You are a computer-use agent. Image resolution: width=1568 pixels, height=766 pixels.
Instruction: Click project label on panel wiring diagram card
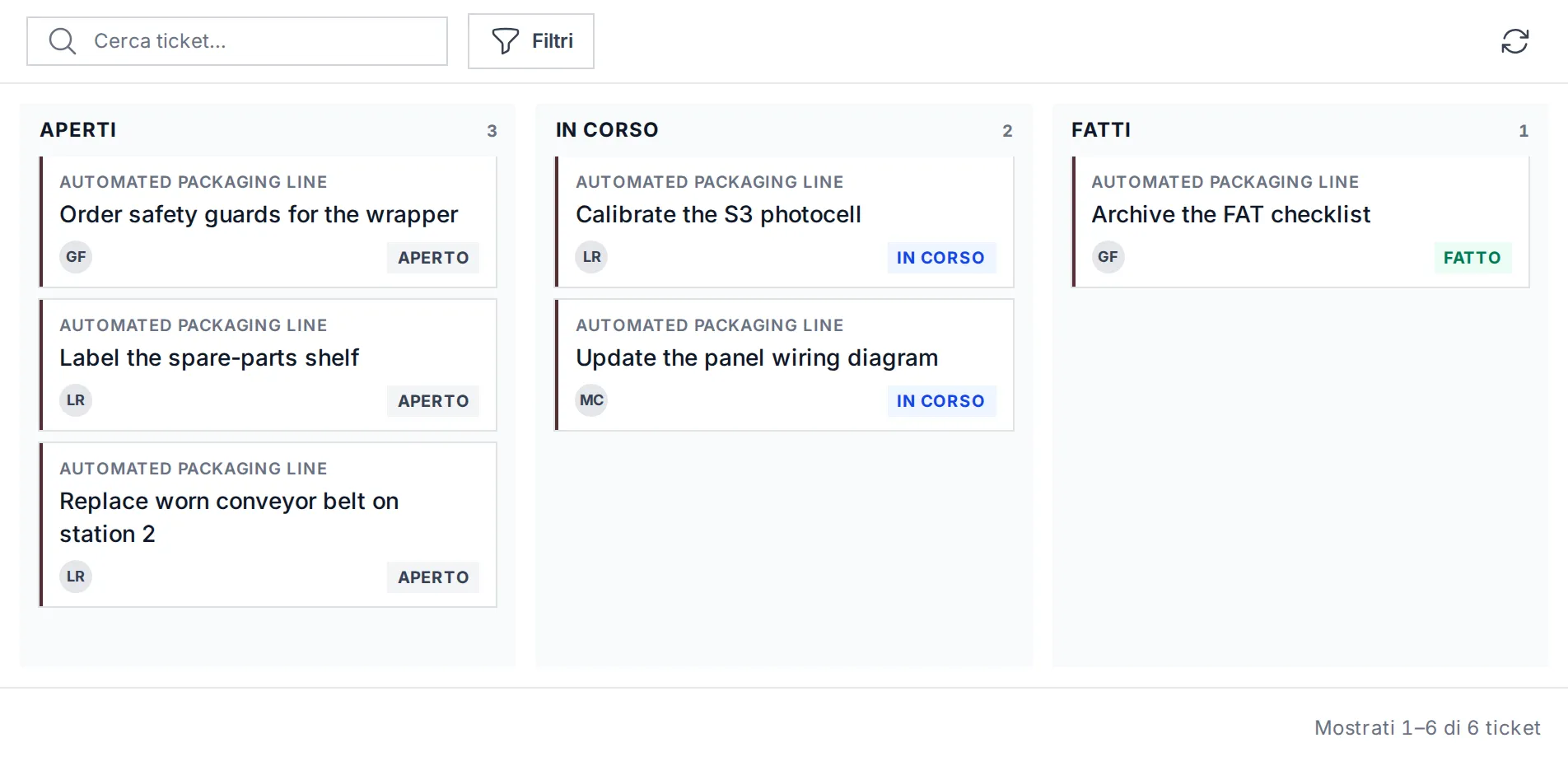(x=710, y=325)
